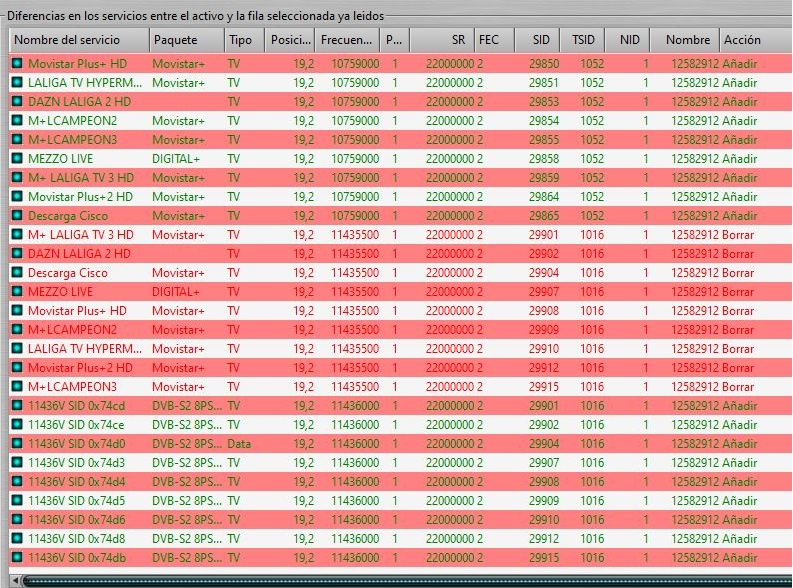Click frequency 11435500 in the SID 29904 row
Screen dimensions: 793x588
click(355, 273)
